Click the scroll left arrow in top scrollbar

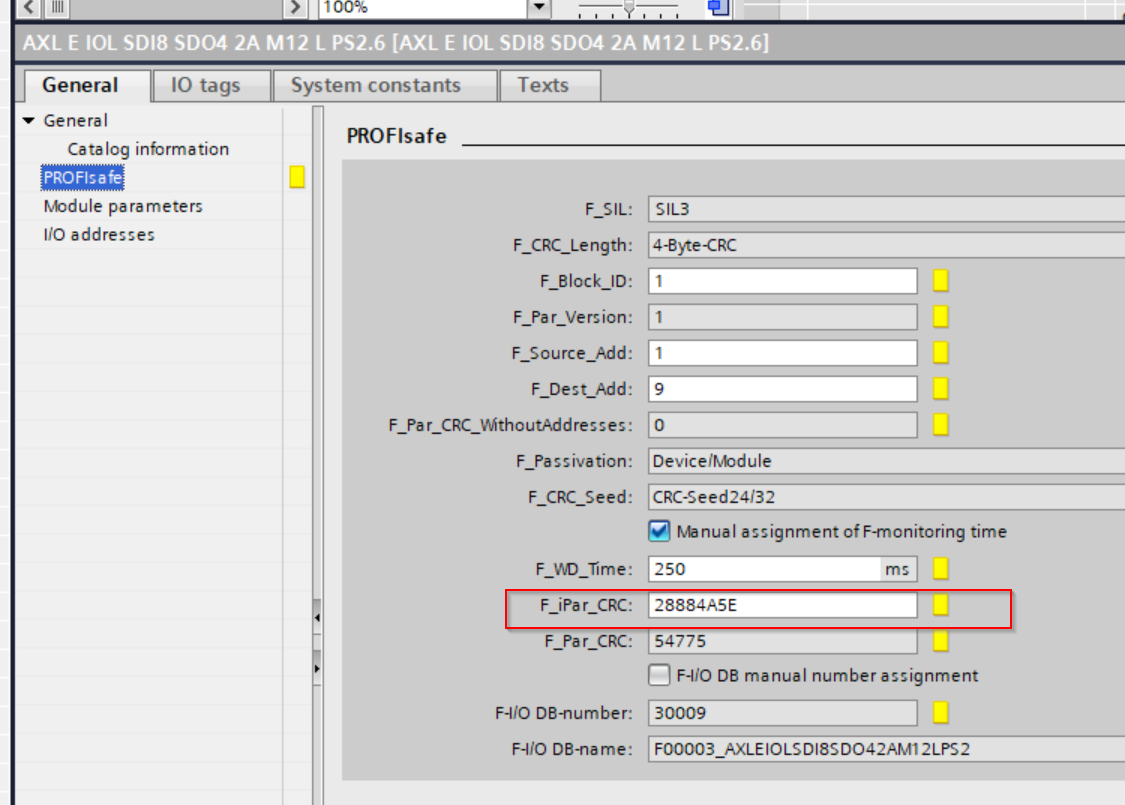[29, 8]
